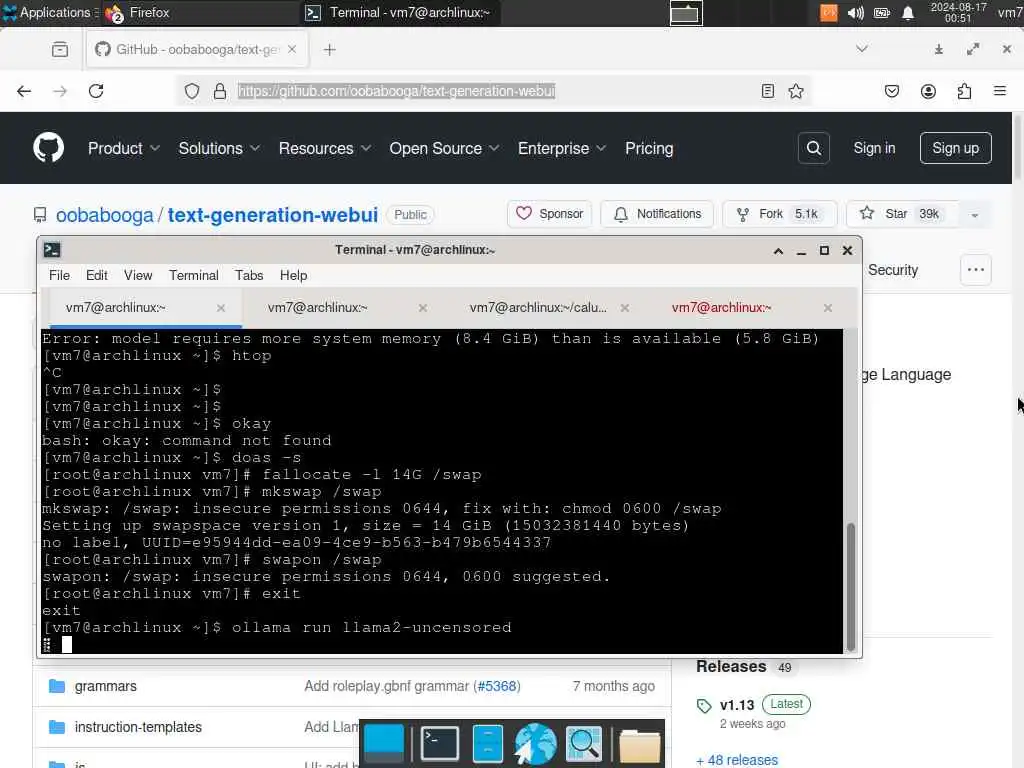This screenshot has height=768, width=1024.
Task: Click Firefox back arrow
Action: coord(24,91)
